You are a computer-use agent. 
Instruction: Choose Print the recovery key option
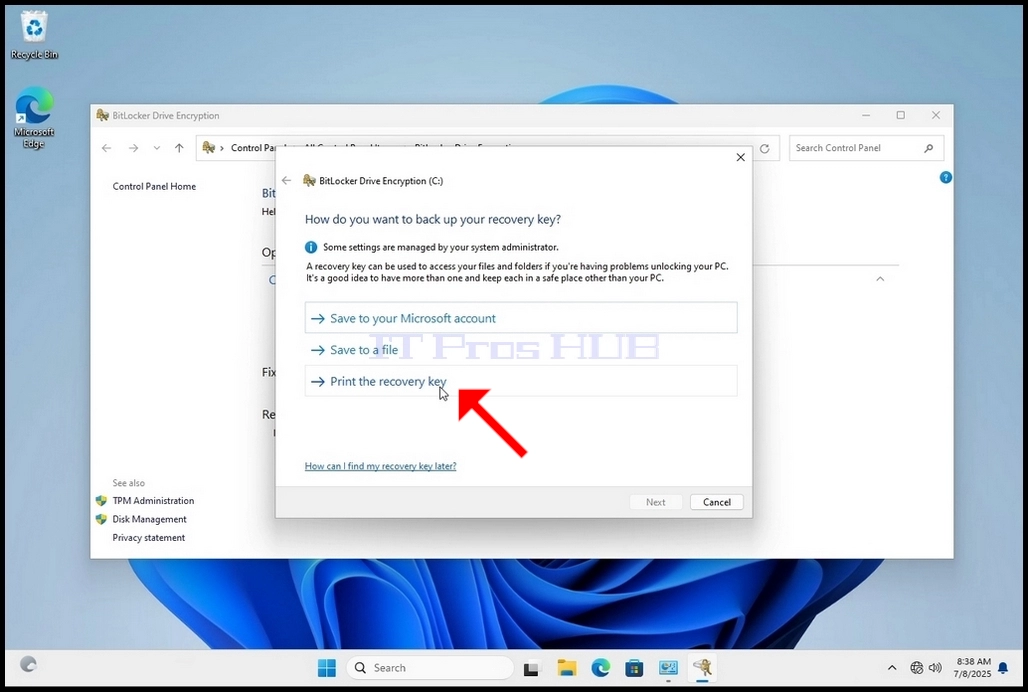[x=521, y=381]
